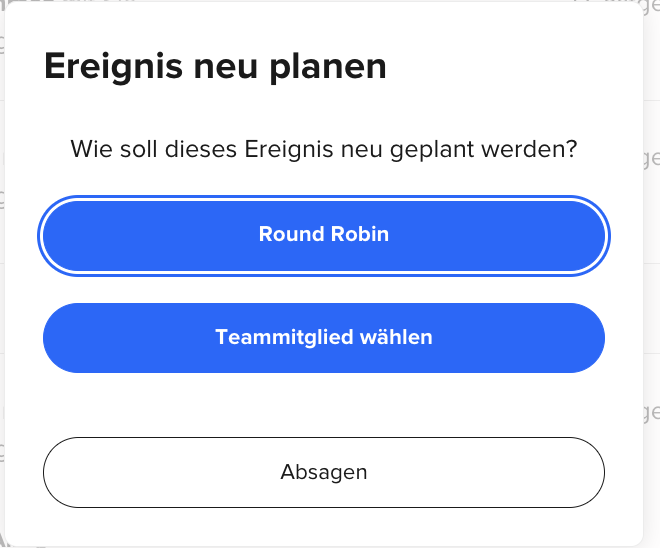Click the question text about rescheduling
Screen dimensions: 660x548
pos(324,149)
